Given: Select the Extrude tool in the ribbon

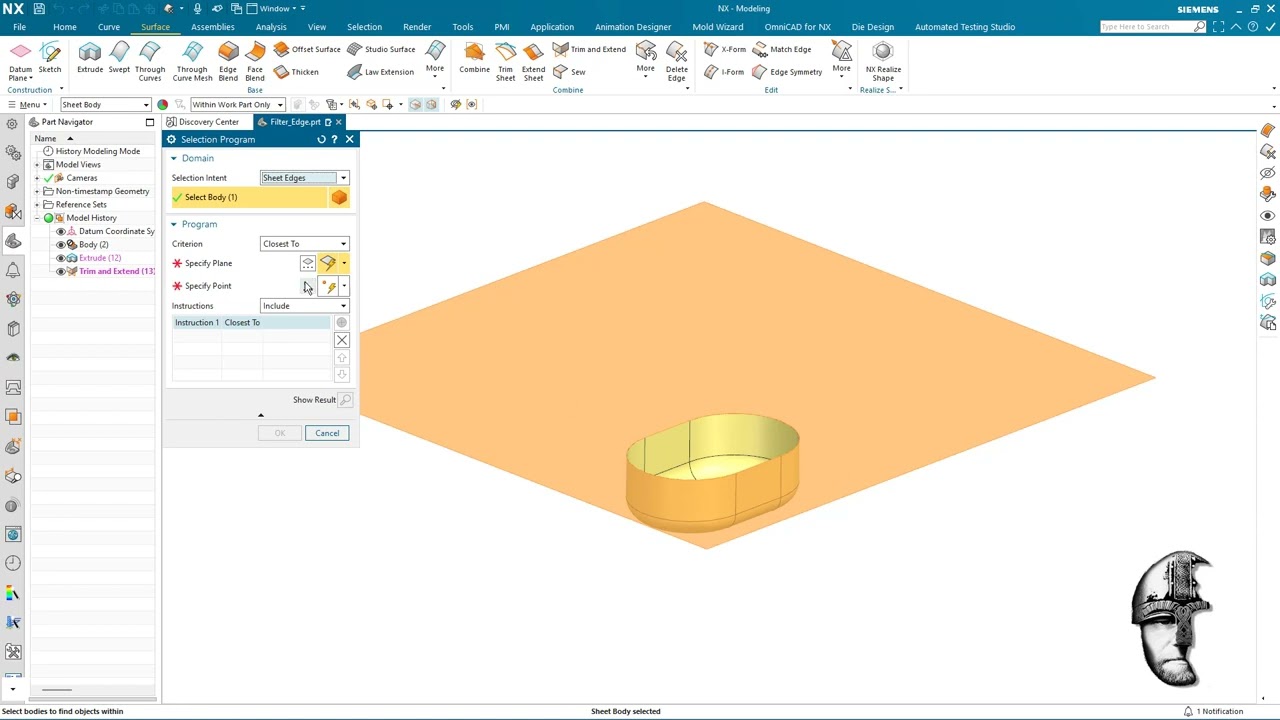Looking at the screenshot, I should (x=90, y=58).
